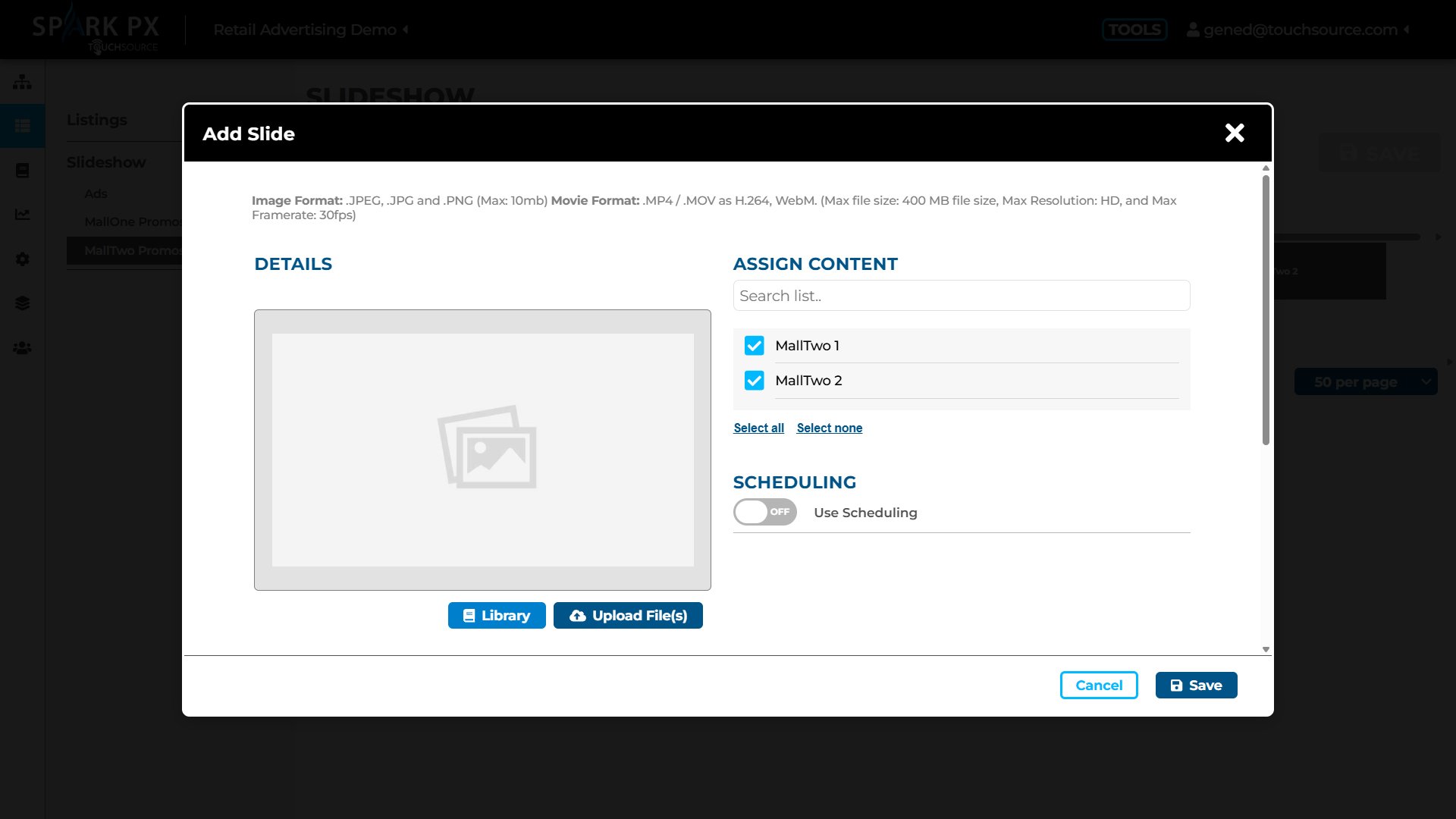Uncheck the MallTwo 2 checkbox
Screen dimensions: 1456x819
point(754,380)
